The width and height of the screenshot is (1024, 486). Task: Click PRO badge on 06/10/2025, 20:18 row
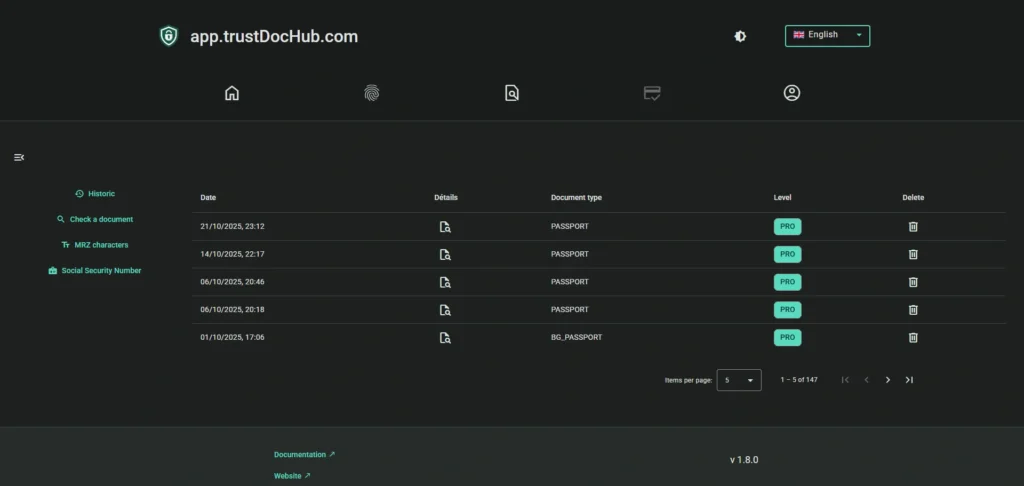point(788,310)
